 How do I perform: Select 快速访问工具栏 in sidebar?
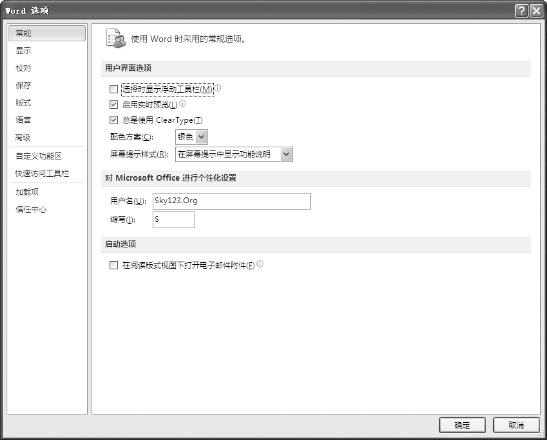[x=42, y=173]
